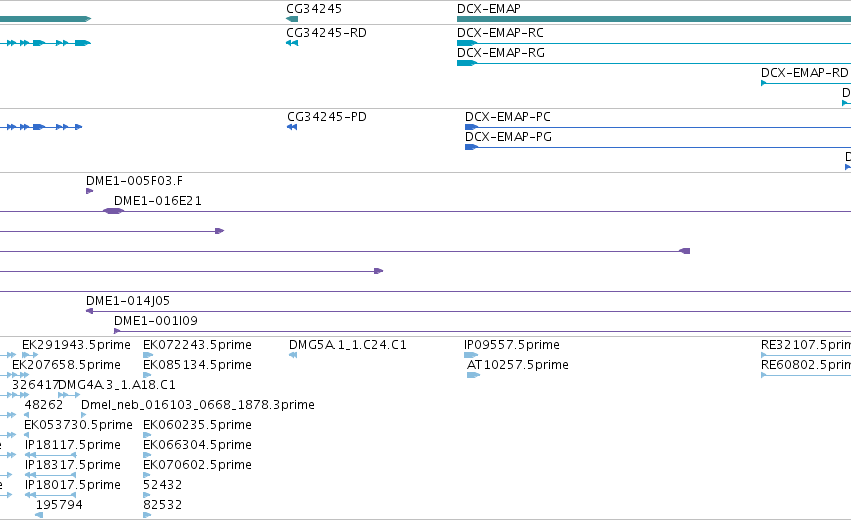Image resolution: width=851 pixels, height=520 pixels.
Task: Click DME1-014J05 left arrow glyph
Action: pyautogui.click(x=90, y=311)
